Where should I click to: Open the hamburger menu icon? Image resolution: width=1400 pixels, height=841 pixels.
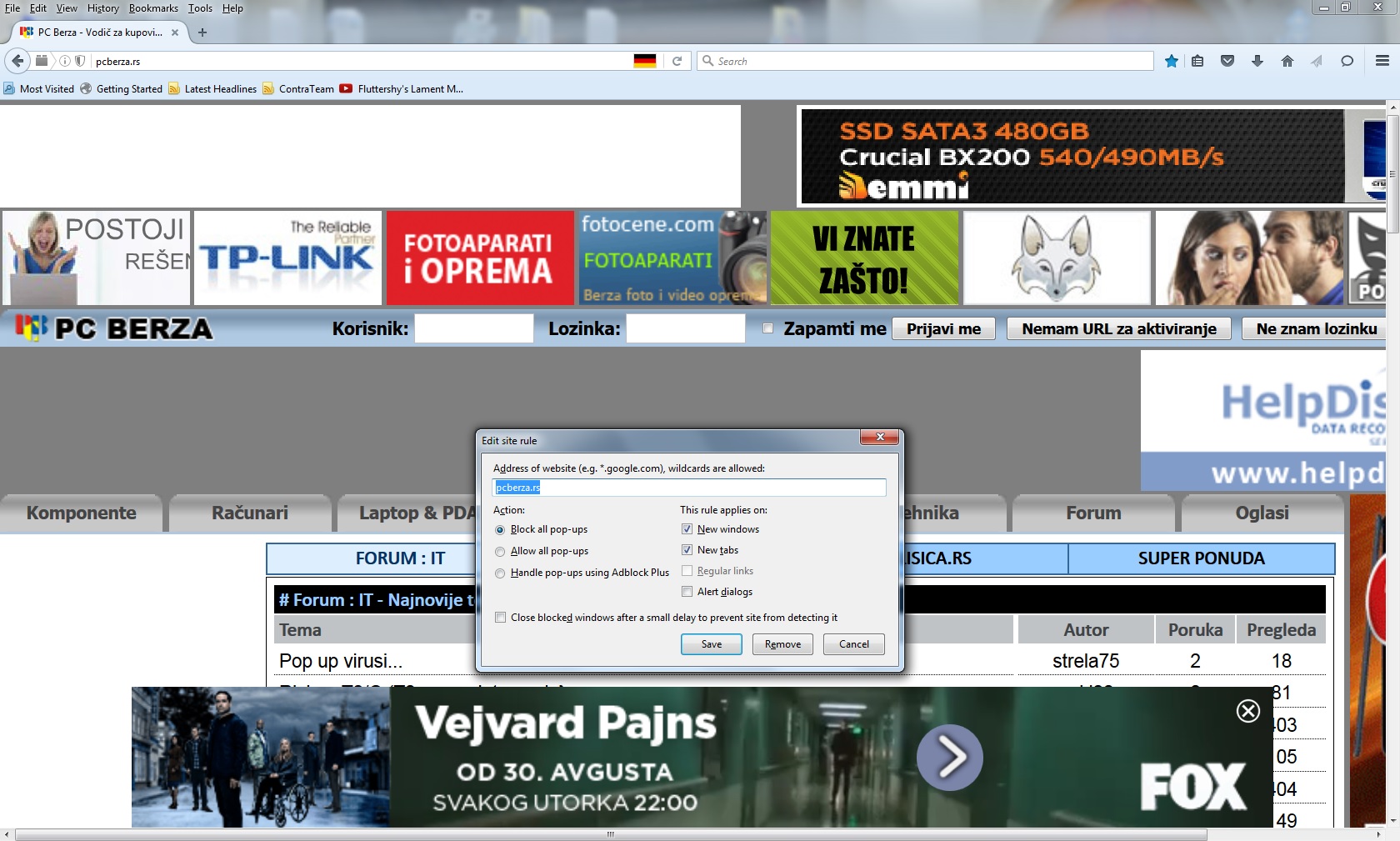tap(1382, 61)
